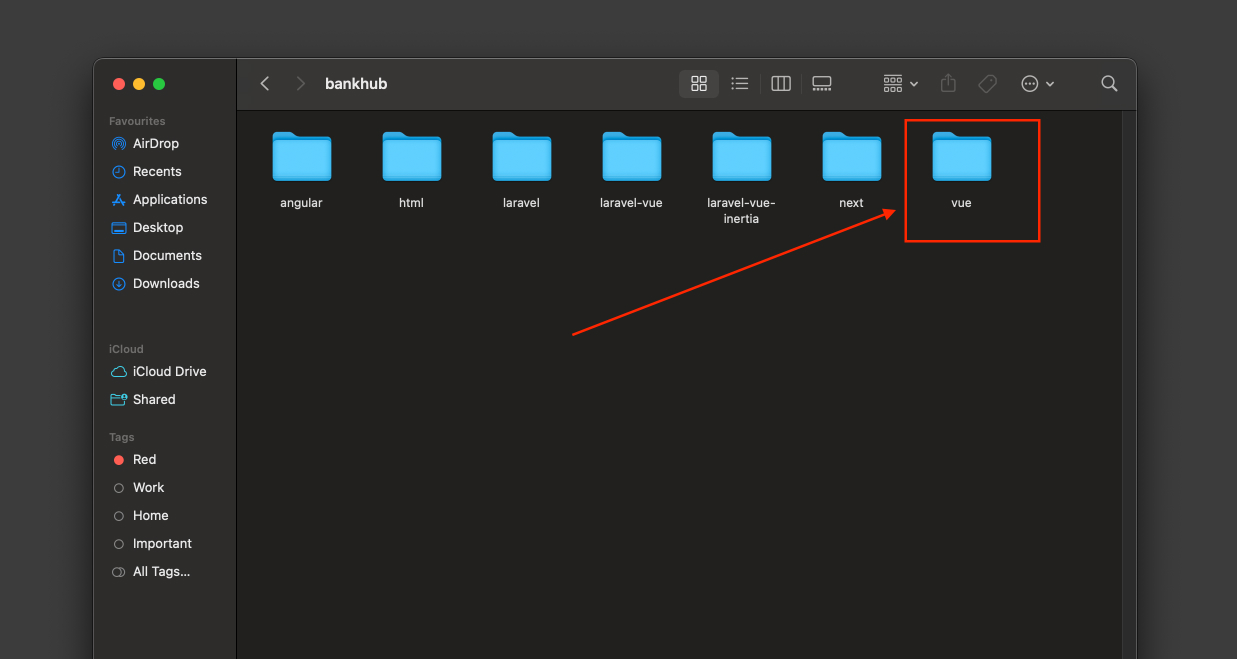
Task: Select the angular folder icon
Action: point(302,157)
